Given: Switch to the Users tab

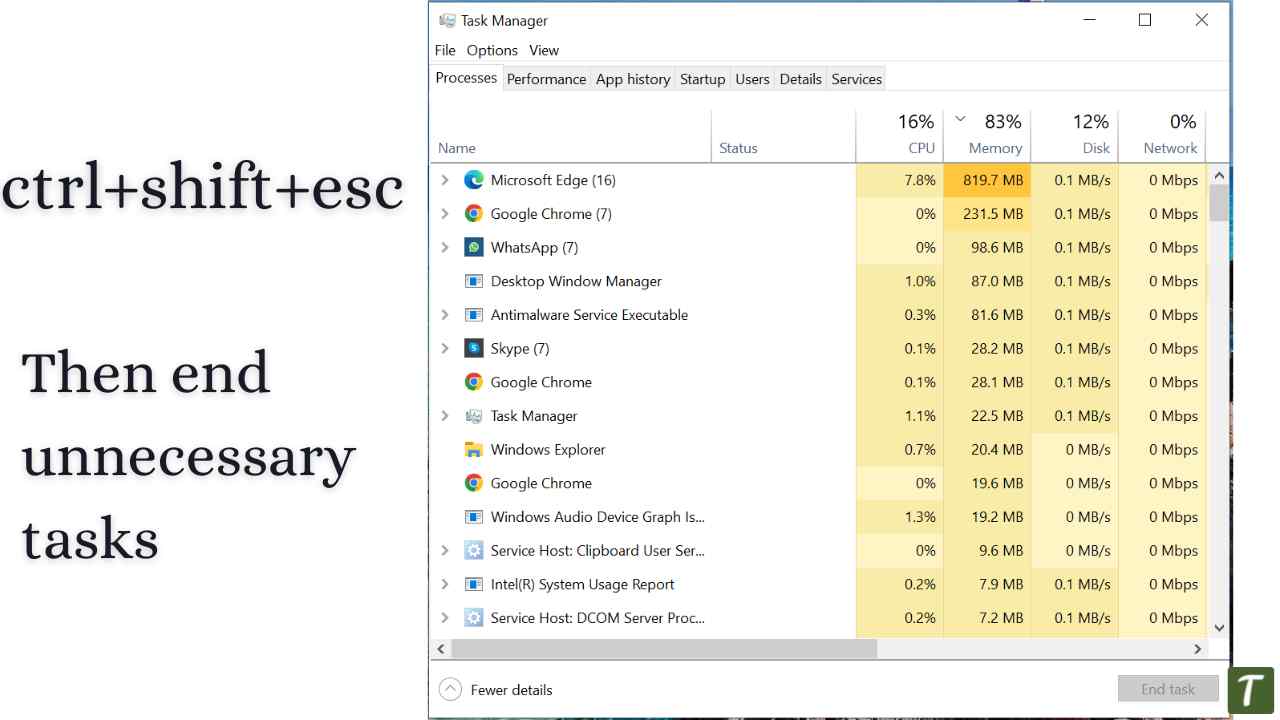Looking at the screenshot, I should tap(752, 79).
